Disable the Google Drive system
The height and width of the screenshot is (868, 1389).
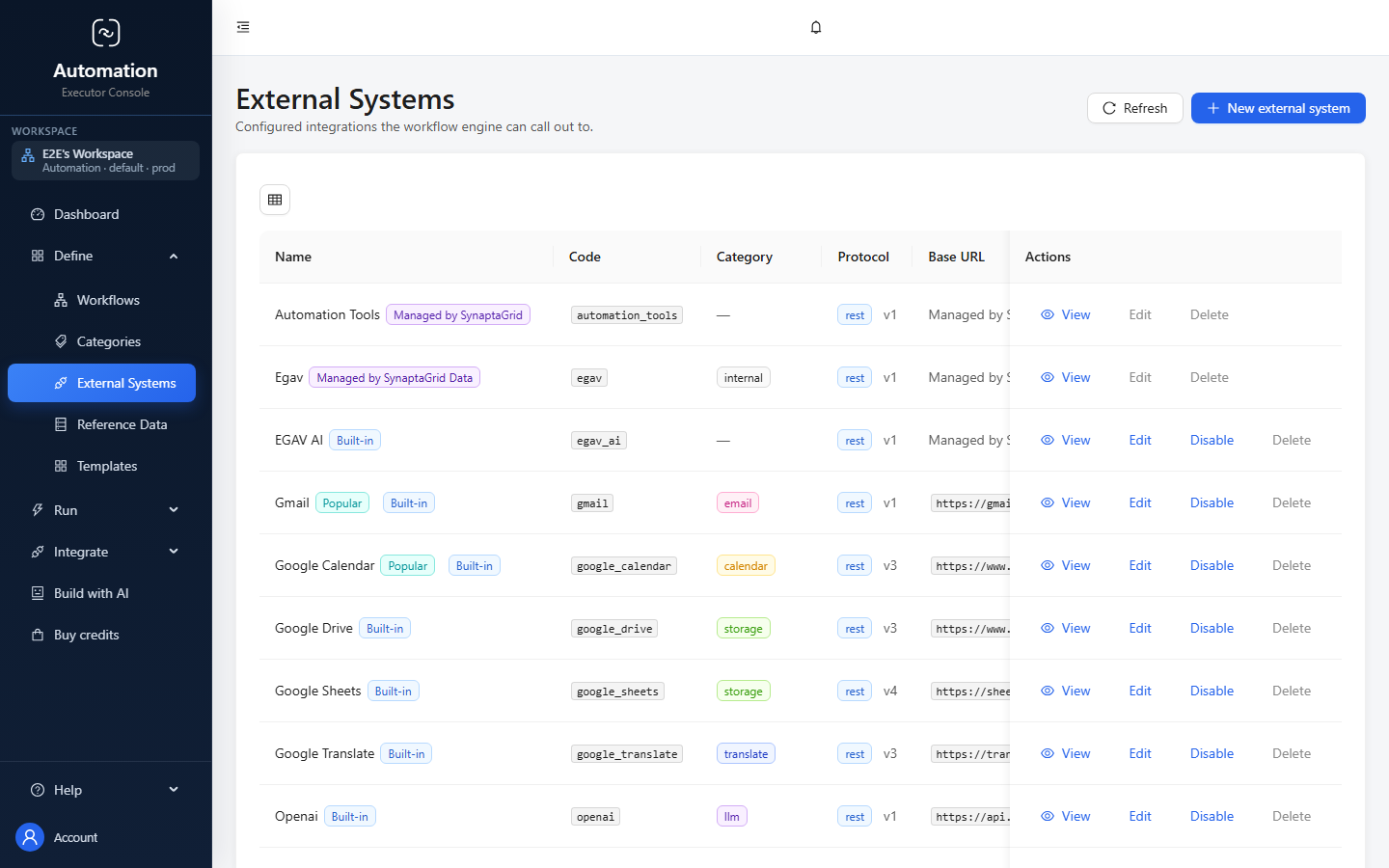1212,628
